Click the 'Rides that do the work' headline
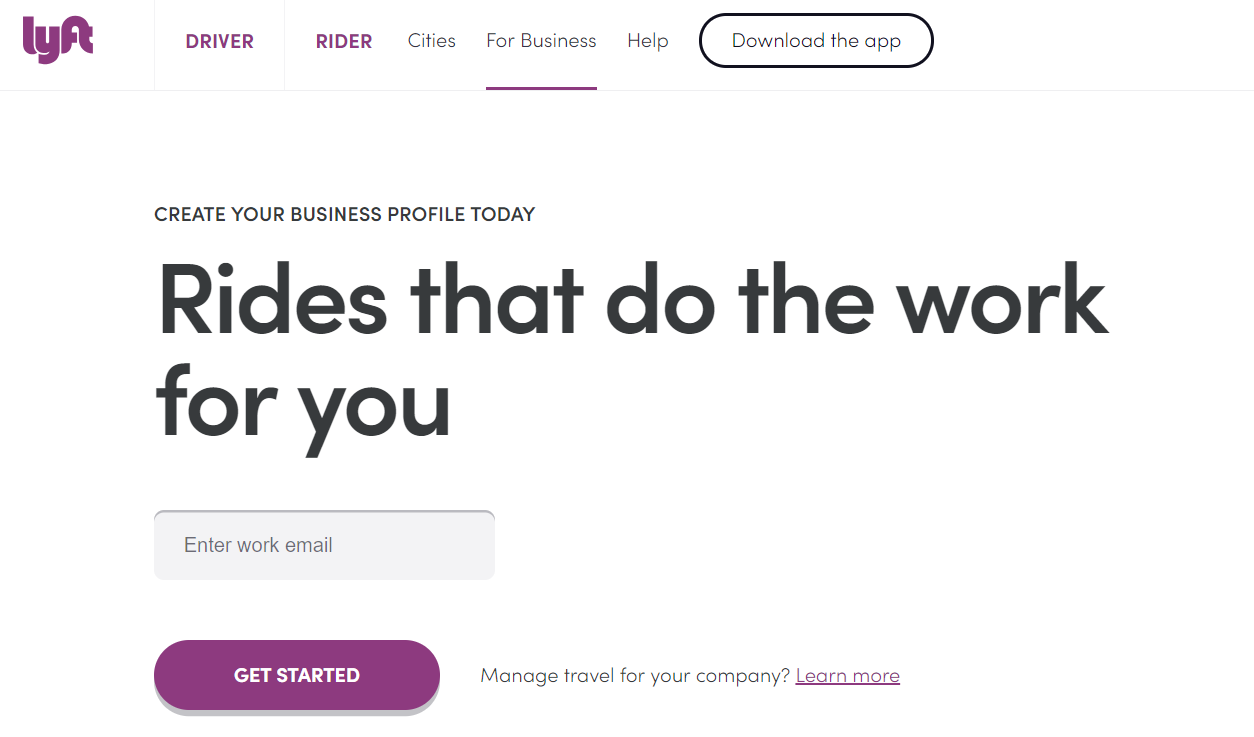1254x737 pixels. (632, 300)
